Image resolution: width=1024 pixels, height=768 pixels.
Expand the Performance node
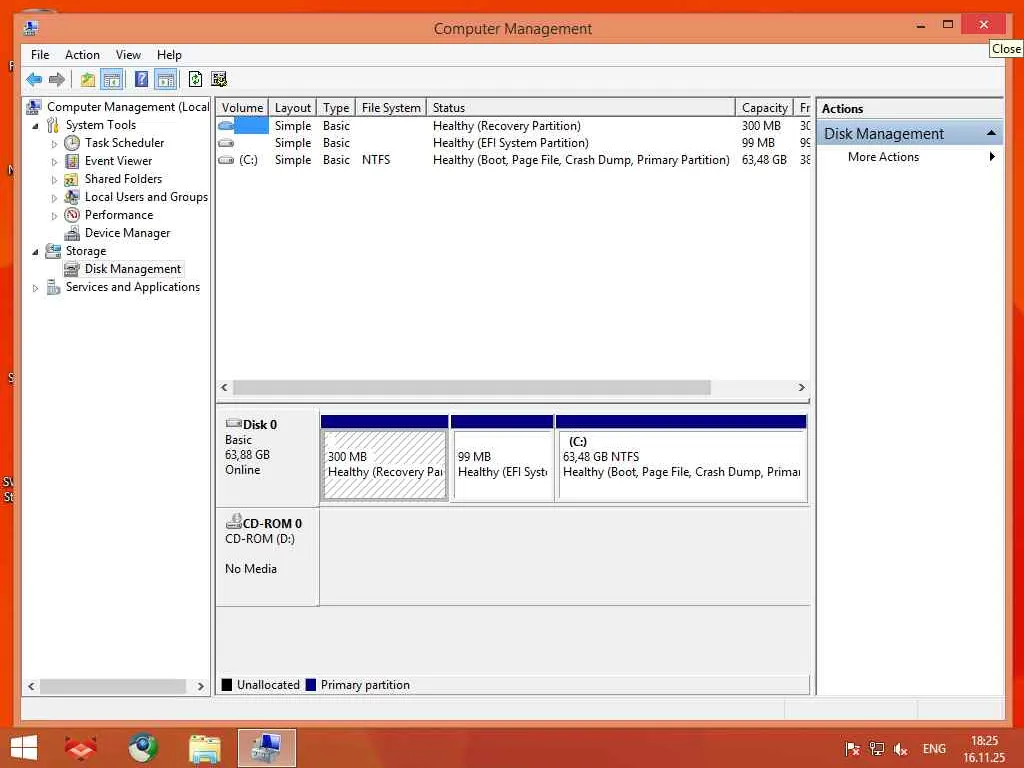click(x=54, y=216)
